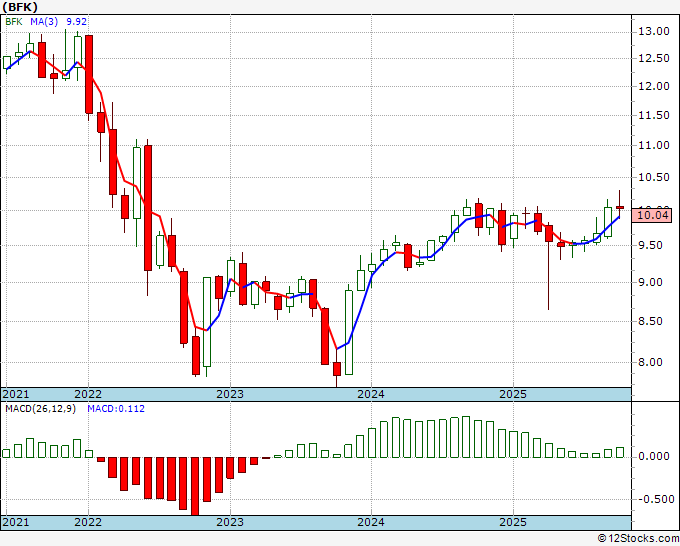Click the 11.50 price axis label

tap(654, 115)
